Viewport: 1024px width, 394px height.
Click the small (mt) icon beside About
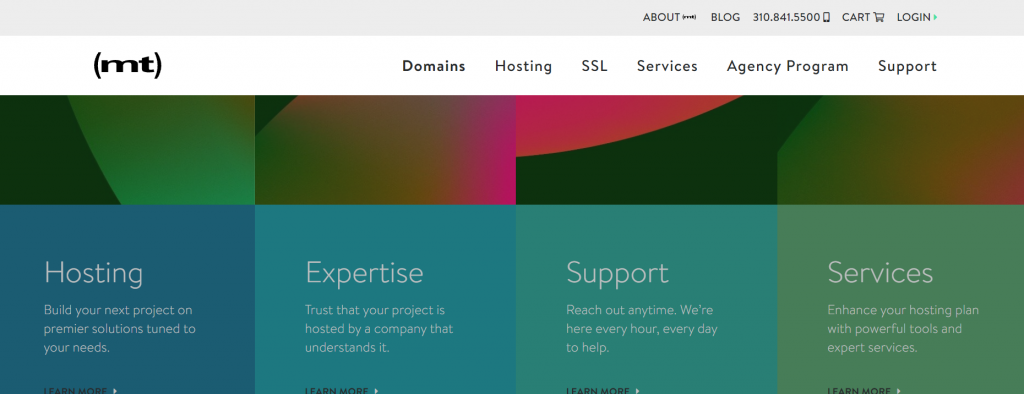point(690,18)
